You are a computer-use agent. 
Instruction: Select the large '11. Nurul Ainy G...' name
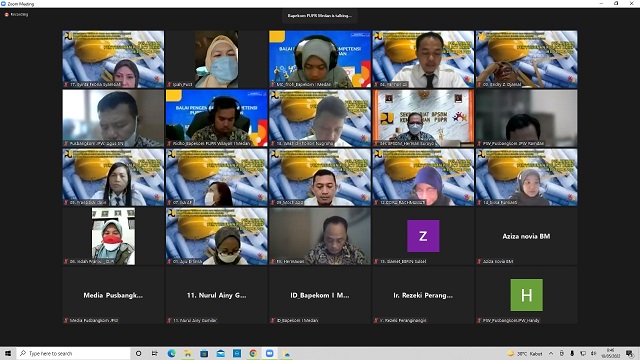point(216,295)
